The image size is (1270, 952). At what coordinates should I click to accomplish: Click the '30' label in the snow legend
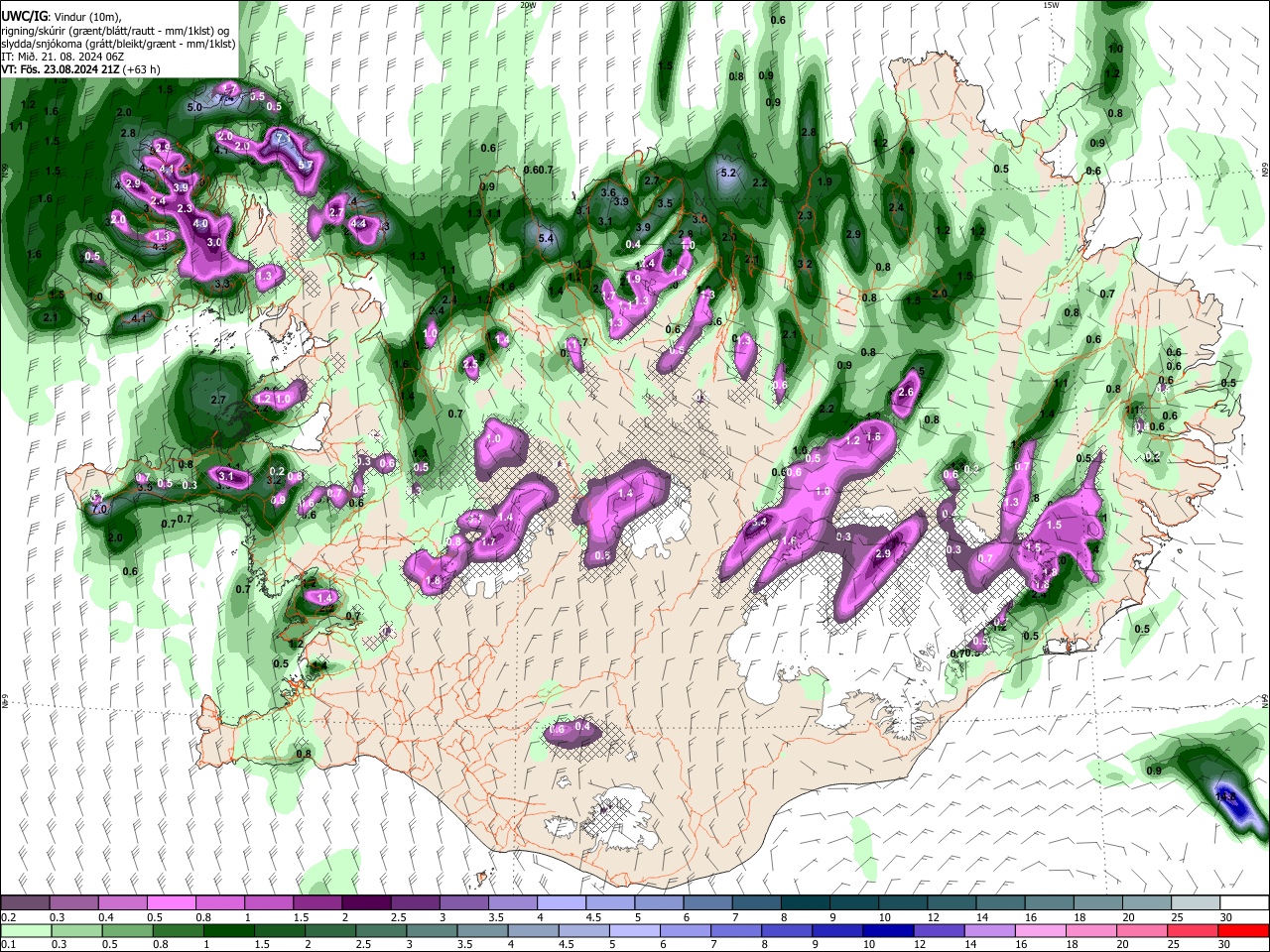[x=1226, y=917]
